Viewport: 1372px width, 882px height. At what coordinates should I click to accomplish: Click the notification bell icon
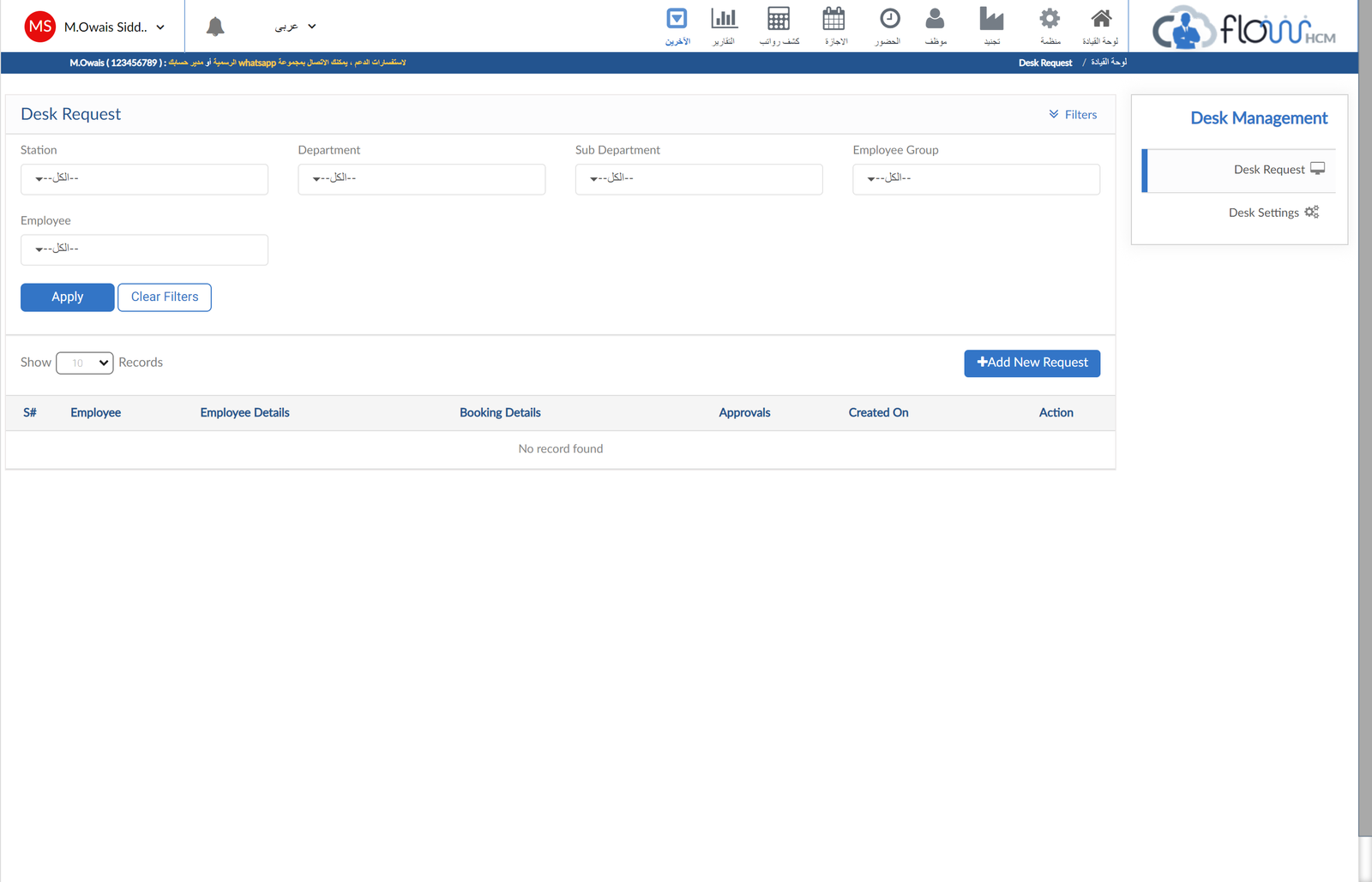[215, 27]
